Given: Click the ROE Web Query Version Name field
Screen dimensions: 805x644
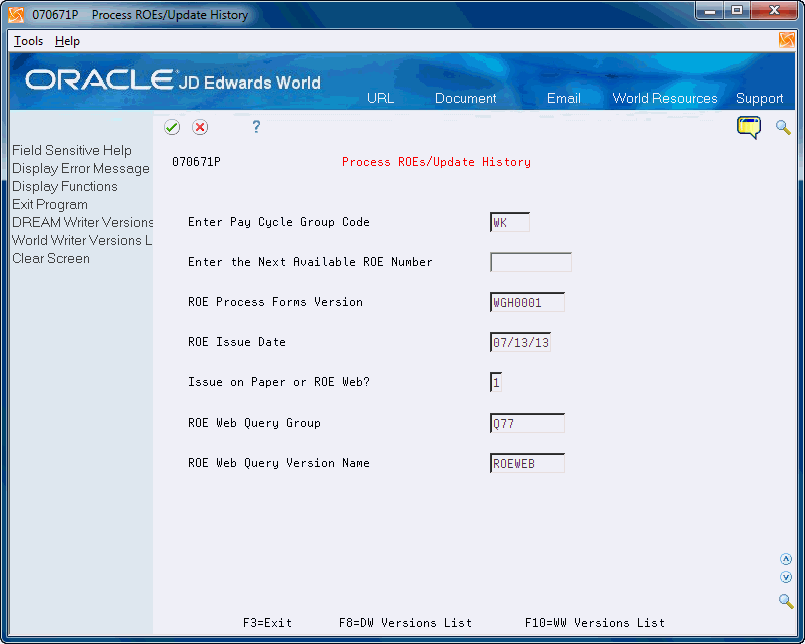Looking at the screenshot, I should (527, 464).
